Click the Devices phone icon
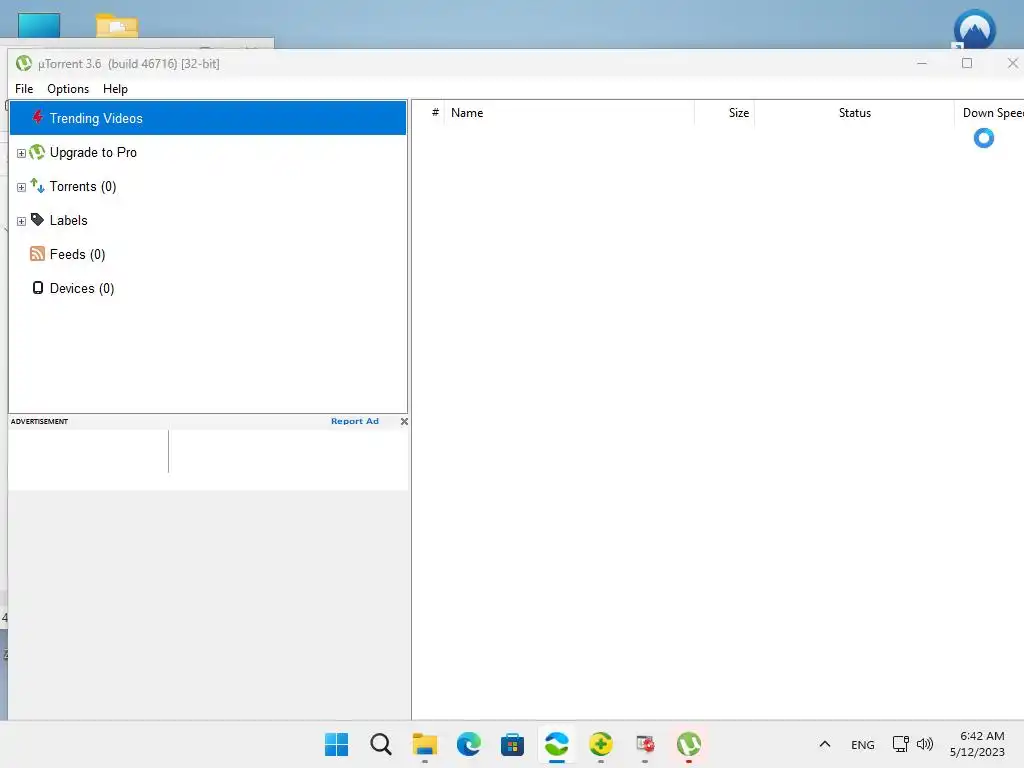 tap(38, 288)
